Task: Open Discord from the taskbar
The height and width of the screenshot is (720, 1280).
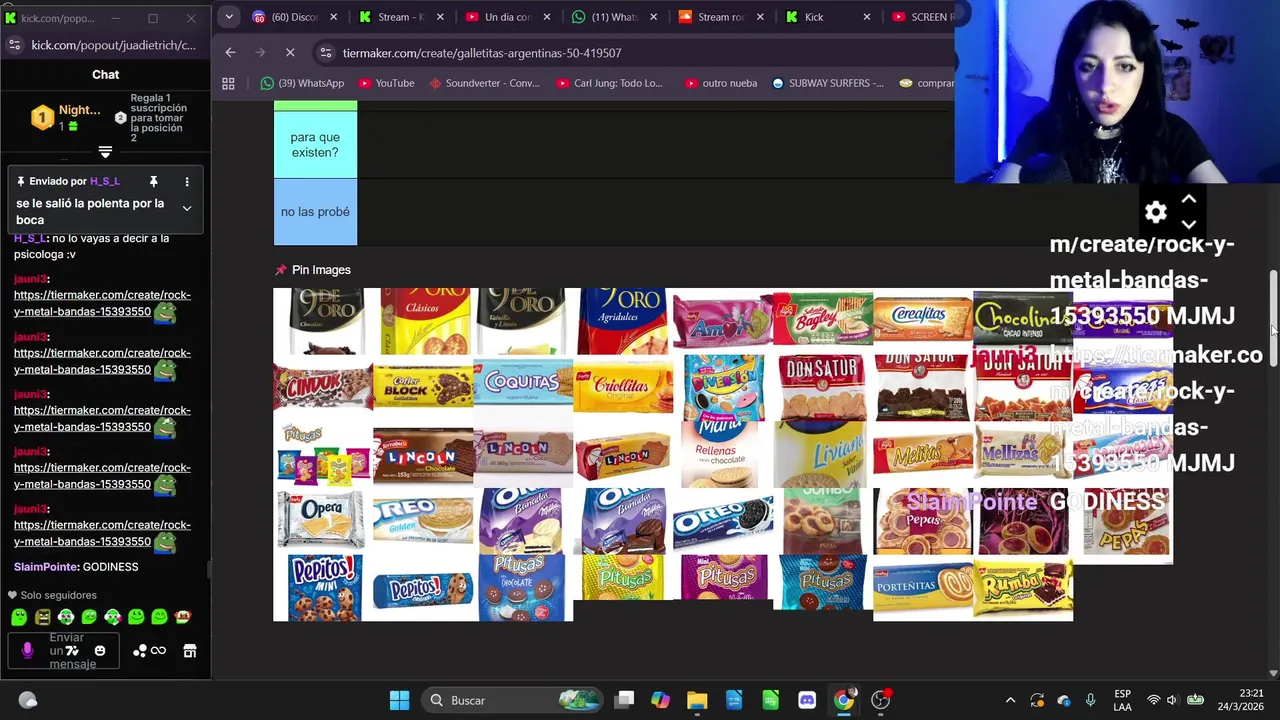Action: (807, 700)
